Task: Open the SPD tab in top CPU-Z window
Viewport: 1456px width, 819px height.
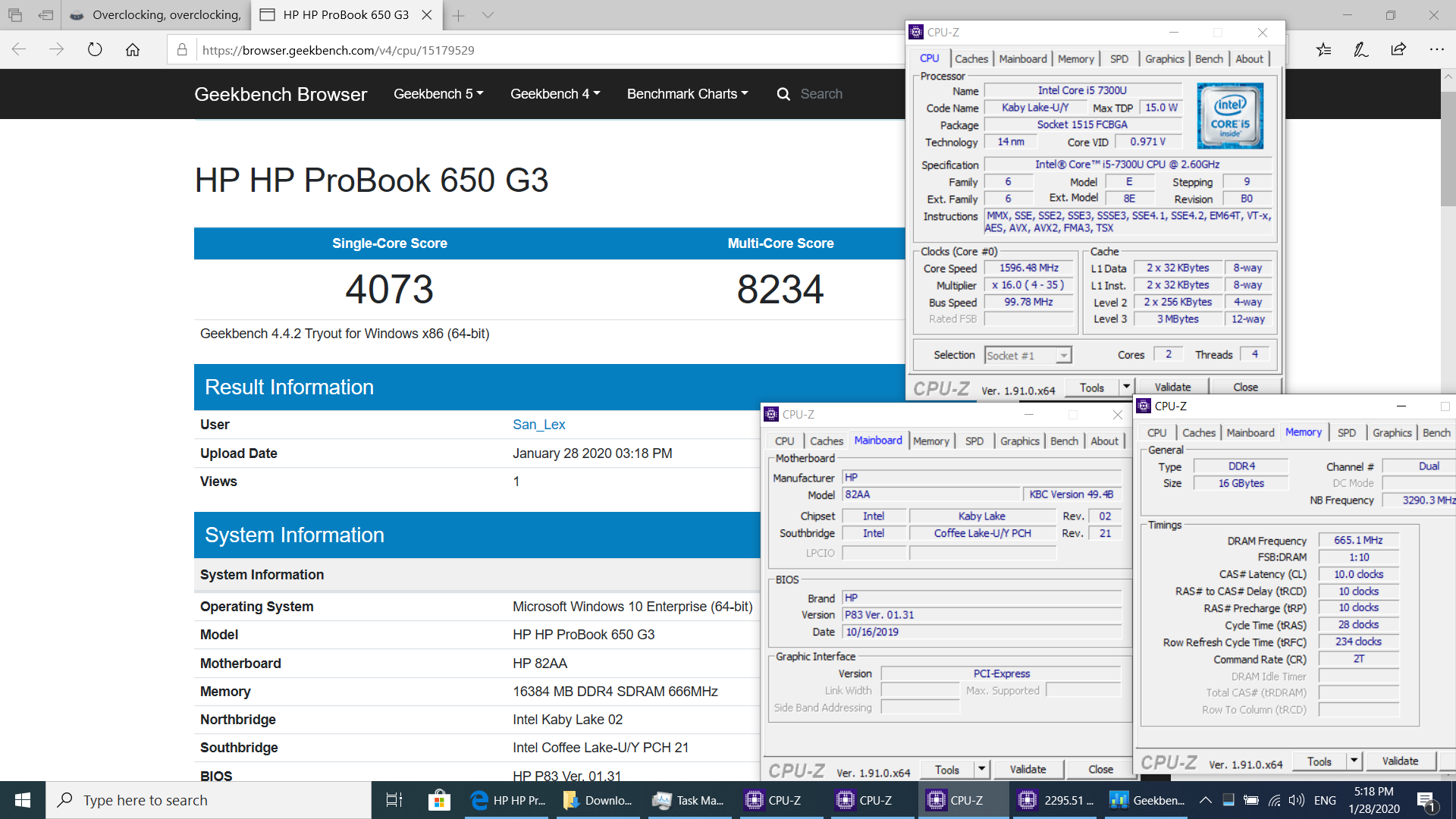Action: (x=1119, y=59)
